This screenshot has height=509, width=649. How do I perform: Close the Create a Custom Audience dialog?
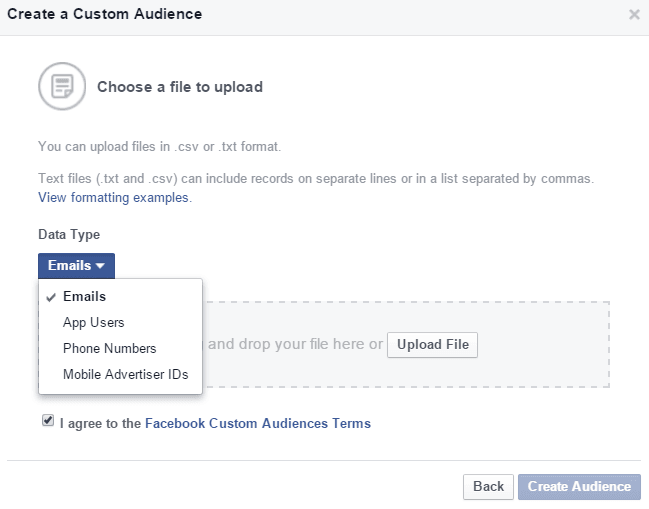click(634, 14)
